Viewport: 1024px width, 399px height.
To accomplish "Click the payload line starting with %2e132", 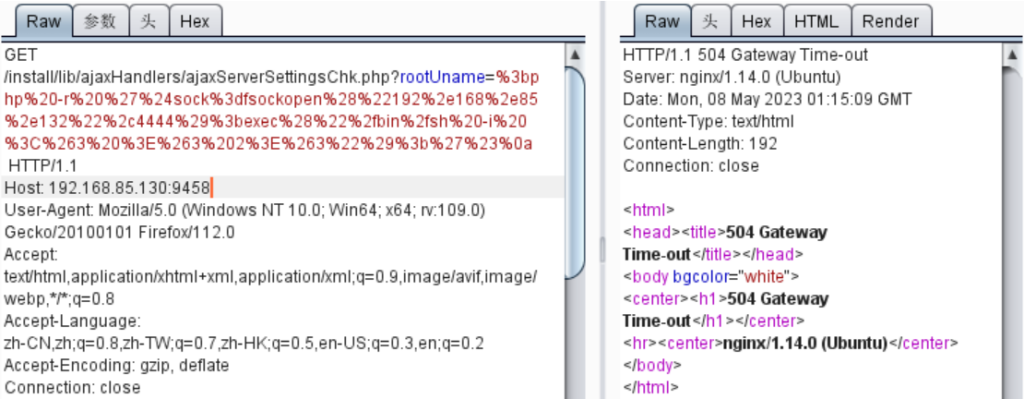I will [x=266, y=122].
